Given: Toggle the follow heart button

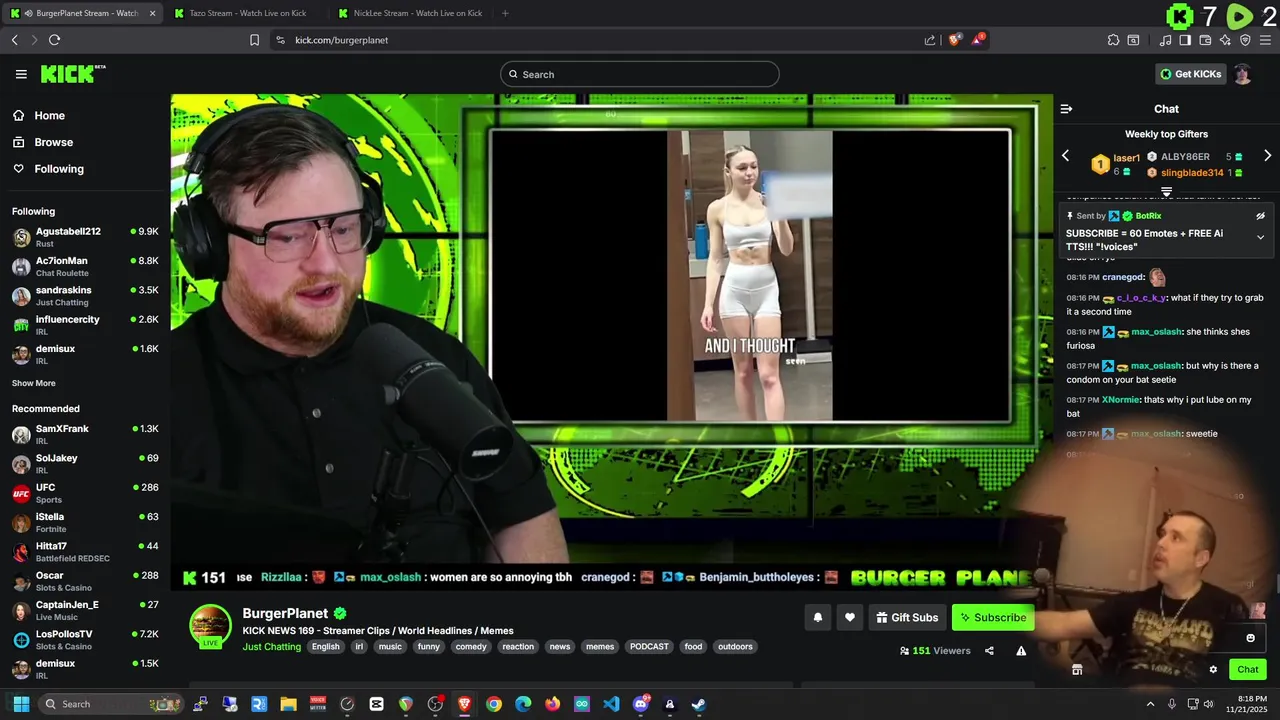Looking at the screenshot, I should pos(849,617).
